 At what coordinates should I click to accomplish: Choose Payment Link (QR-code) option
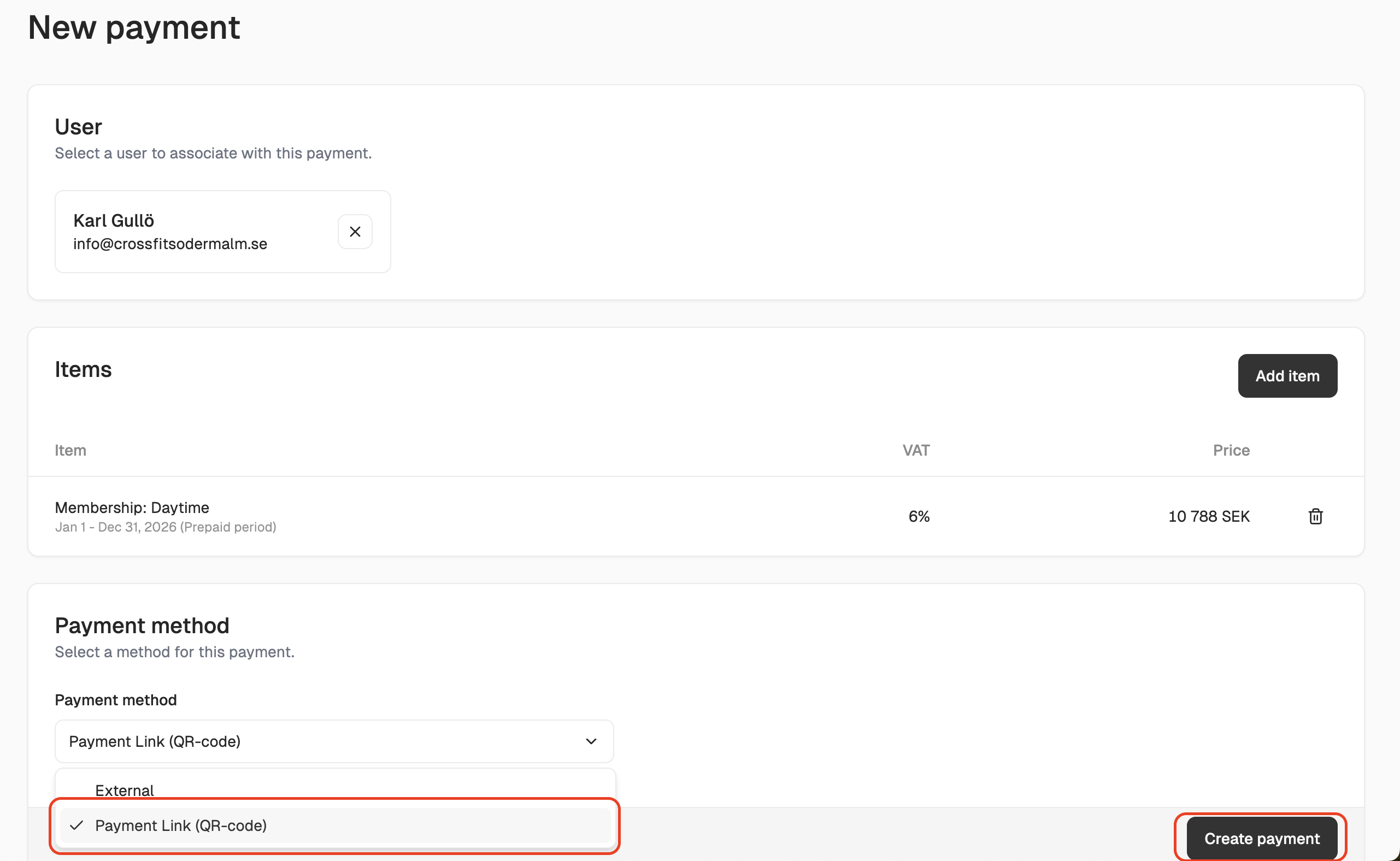point(180,825)
